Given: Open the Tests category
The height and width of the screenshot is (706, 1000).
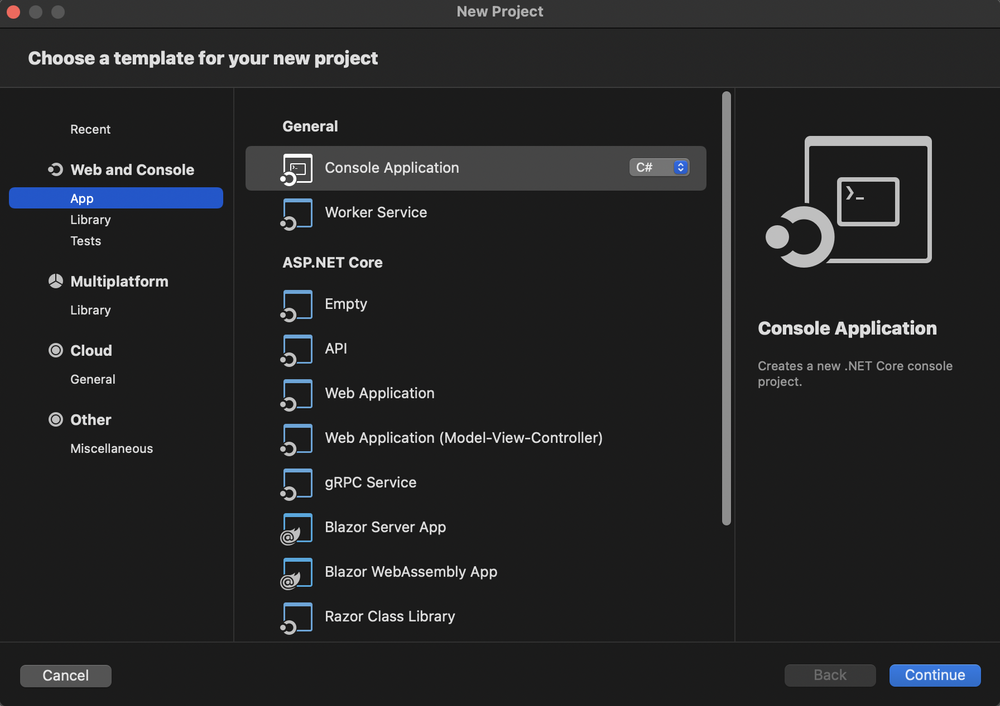Looking at the screenshot, I should click(x=86, y=241).
